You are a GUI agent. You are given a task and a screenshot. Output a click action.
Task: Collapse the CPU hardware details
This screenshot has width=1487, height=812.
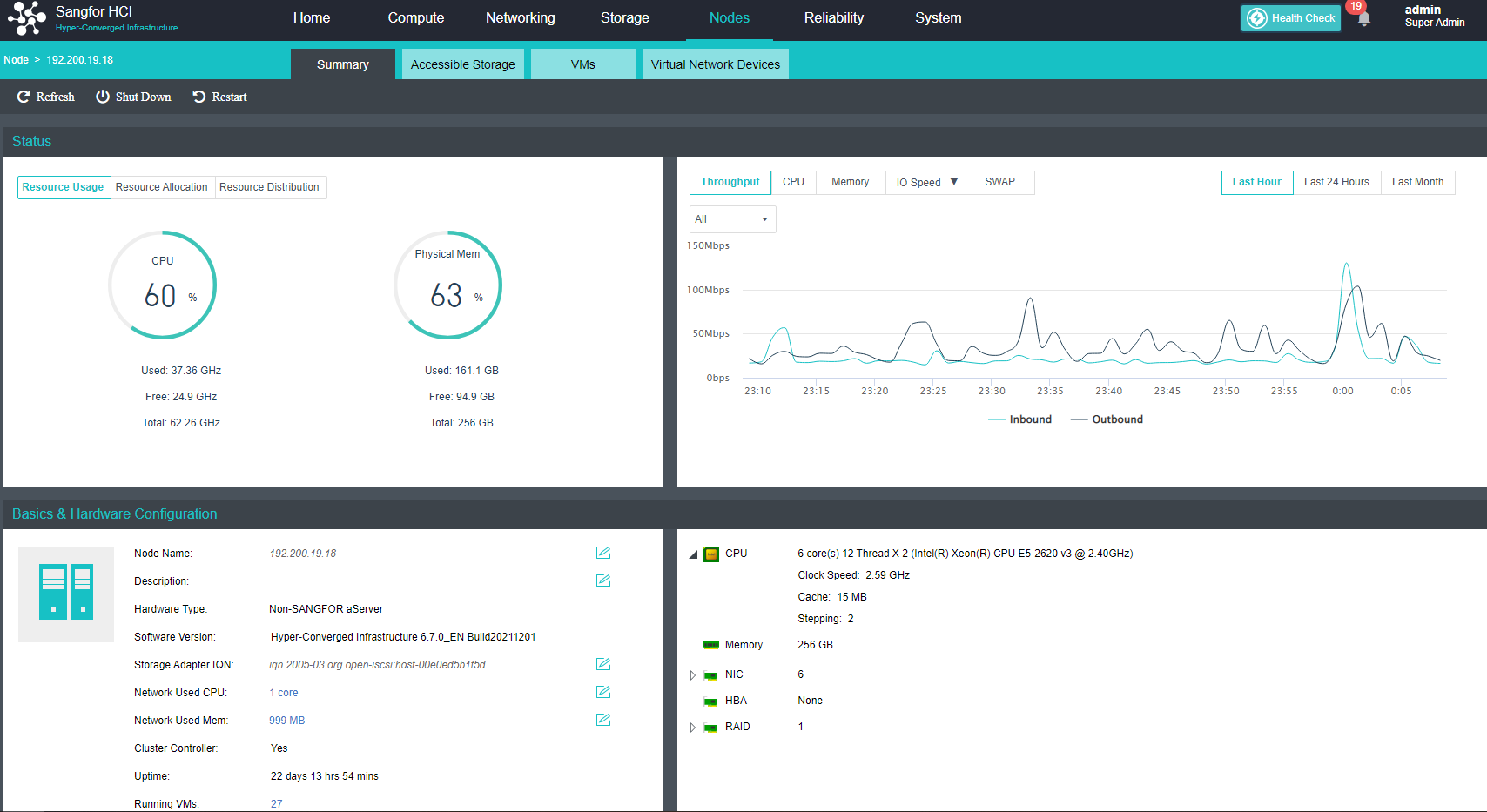693,554
